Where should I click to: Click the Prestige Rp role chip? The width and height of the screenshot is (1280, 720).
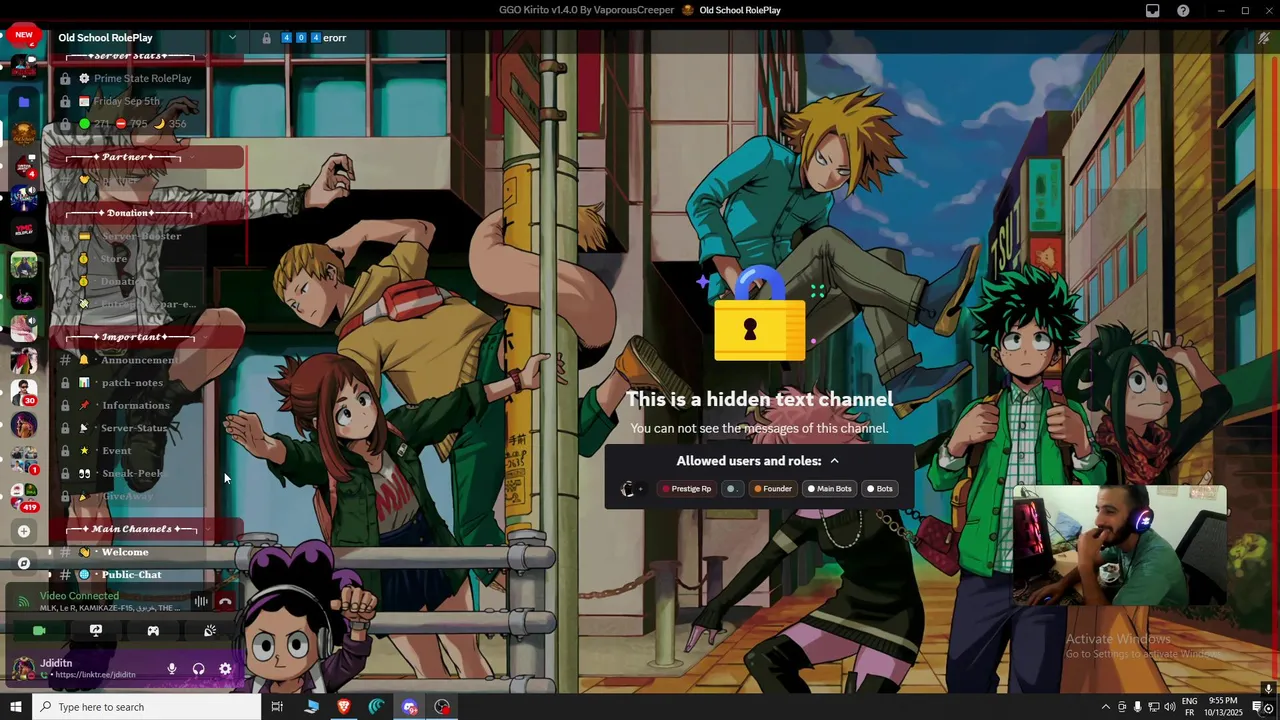pyautogui.click(x=686, y=489)
